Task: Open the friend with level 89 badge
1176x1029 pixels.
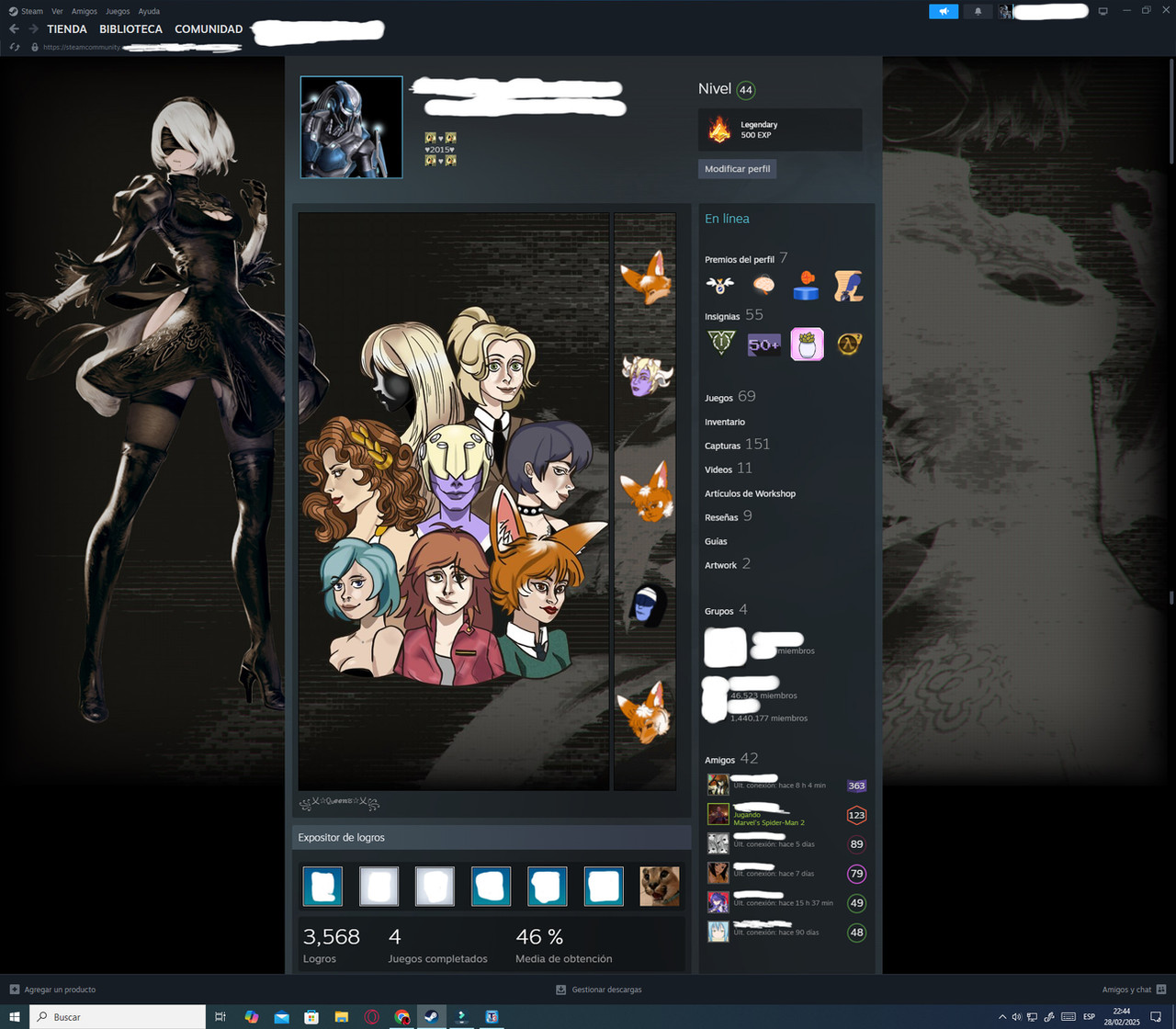Action: pos(786,843)
